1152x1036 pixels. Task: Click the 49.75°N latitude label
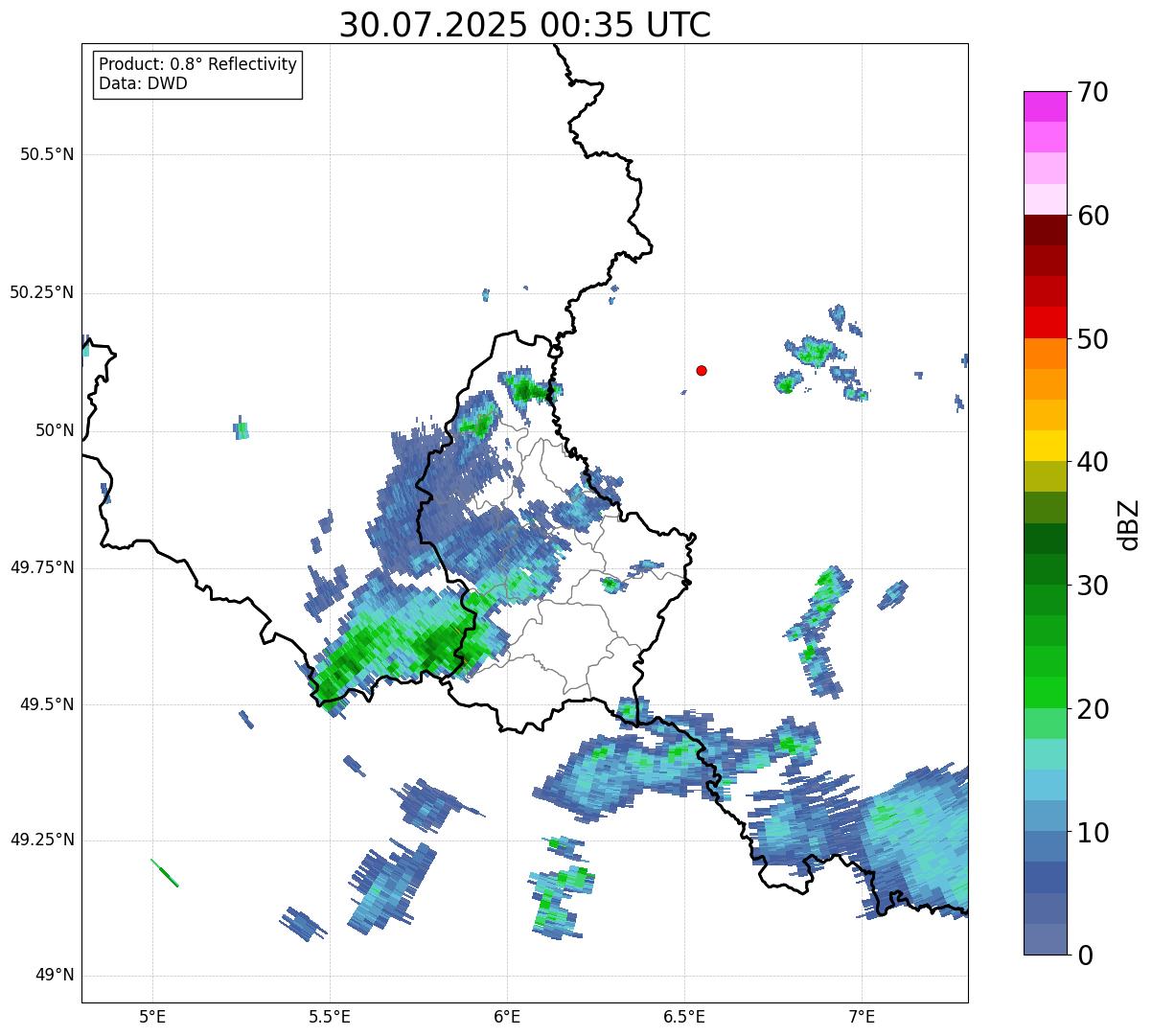(41, 567)
